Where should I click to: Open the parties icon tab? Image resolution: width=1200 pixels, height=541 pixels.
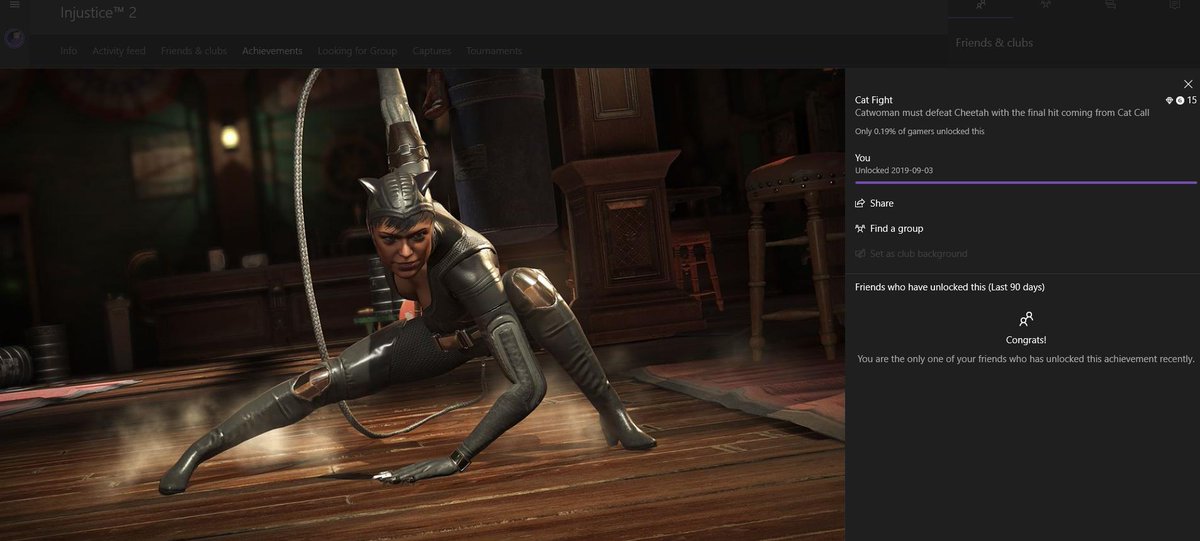click(x=1046, y=5)
